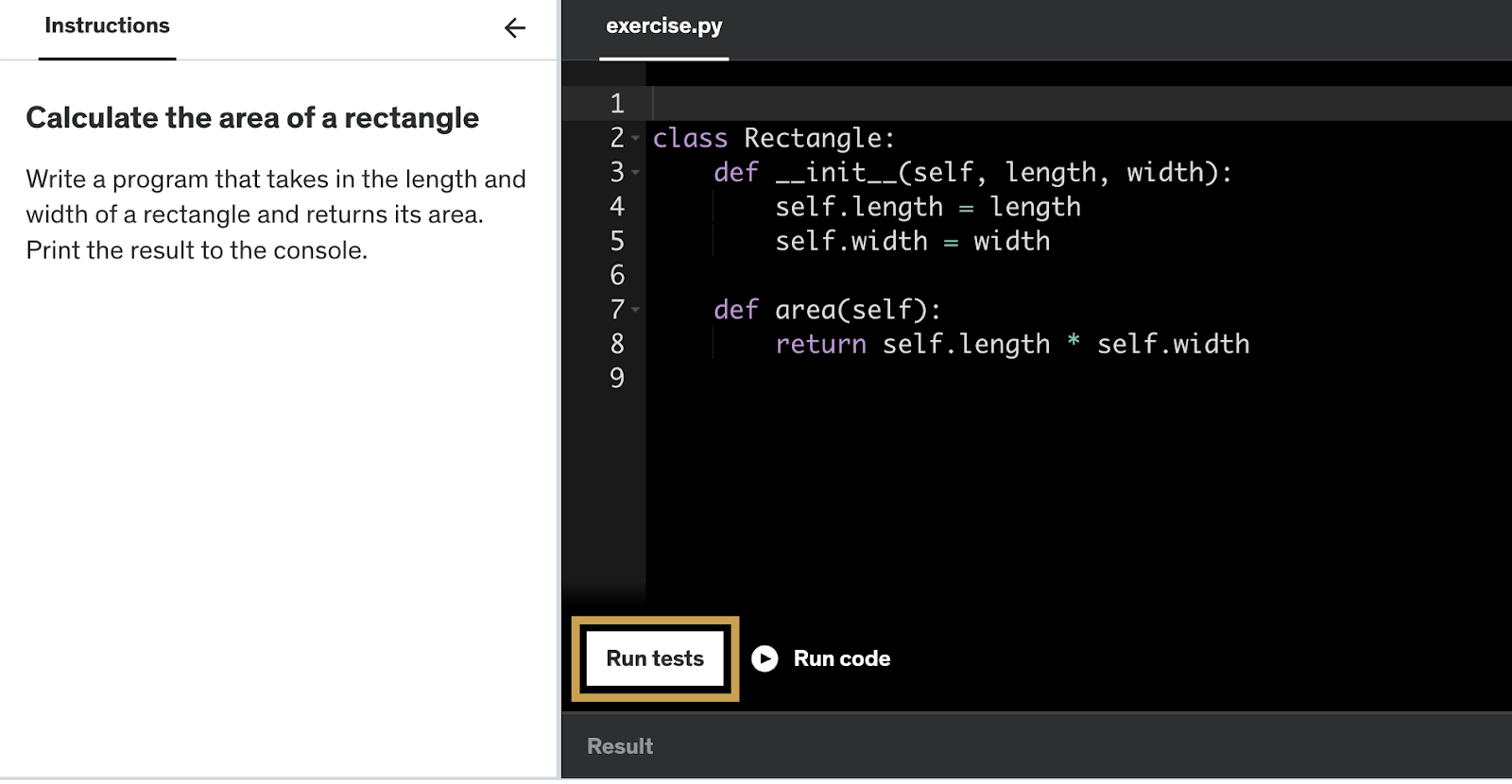Fold the area method at line 7
The width and height of the screenshot is (1512, 784).
[x=636, y=310]
